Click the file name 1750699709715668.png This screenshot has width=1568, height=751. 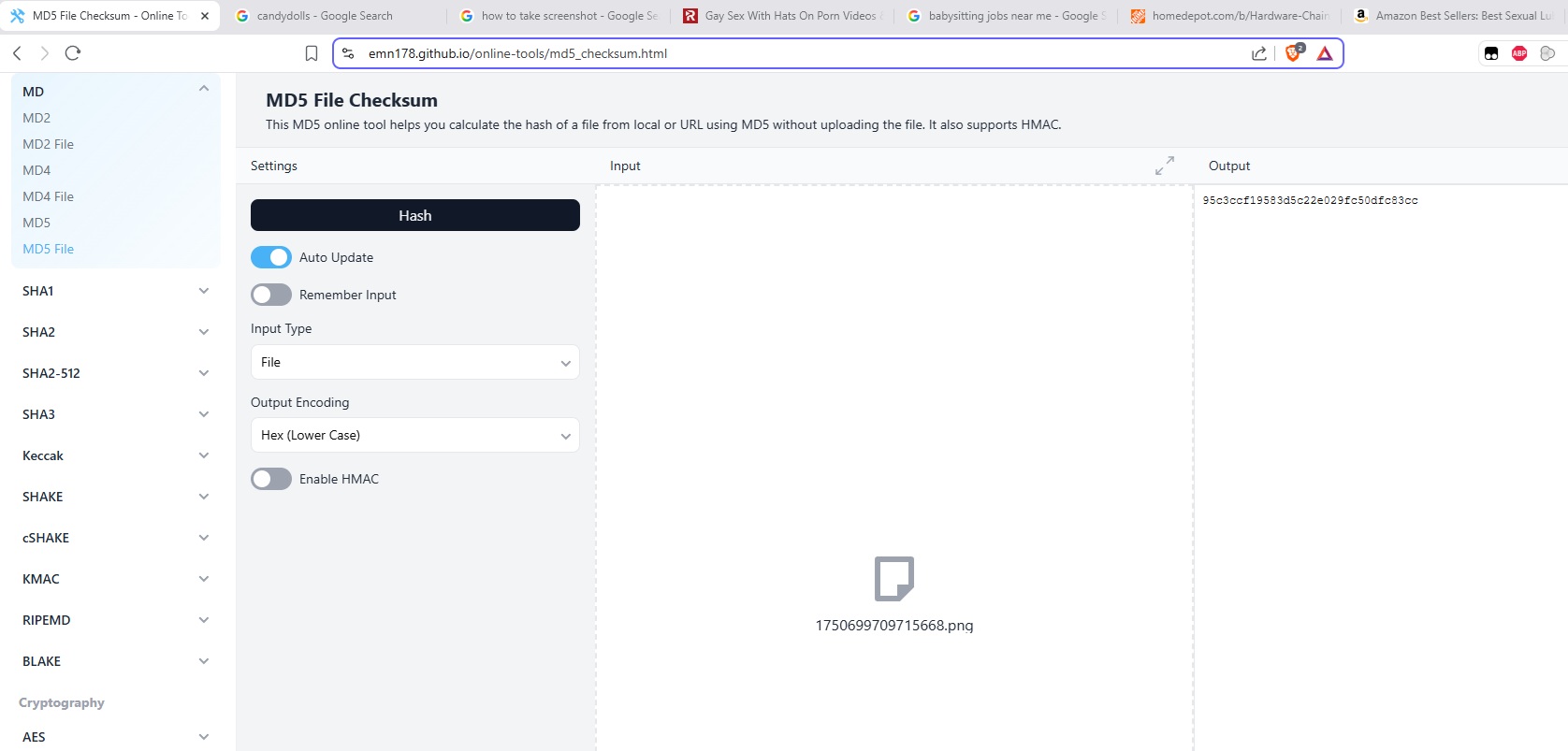coord(894,625)
